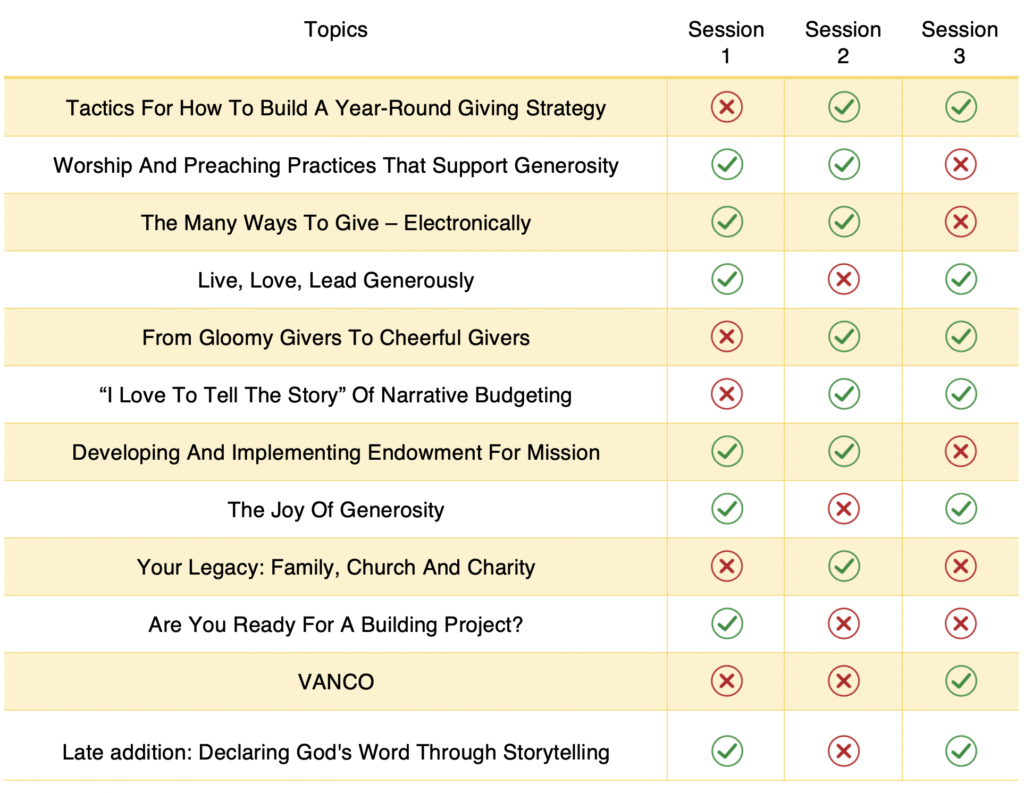Click red X for VANCO Session 1
The height and width of the screenshot is (793, 1024).
[x=726, y=681]
